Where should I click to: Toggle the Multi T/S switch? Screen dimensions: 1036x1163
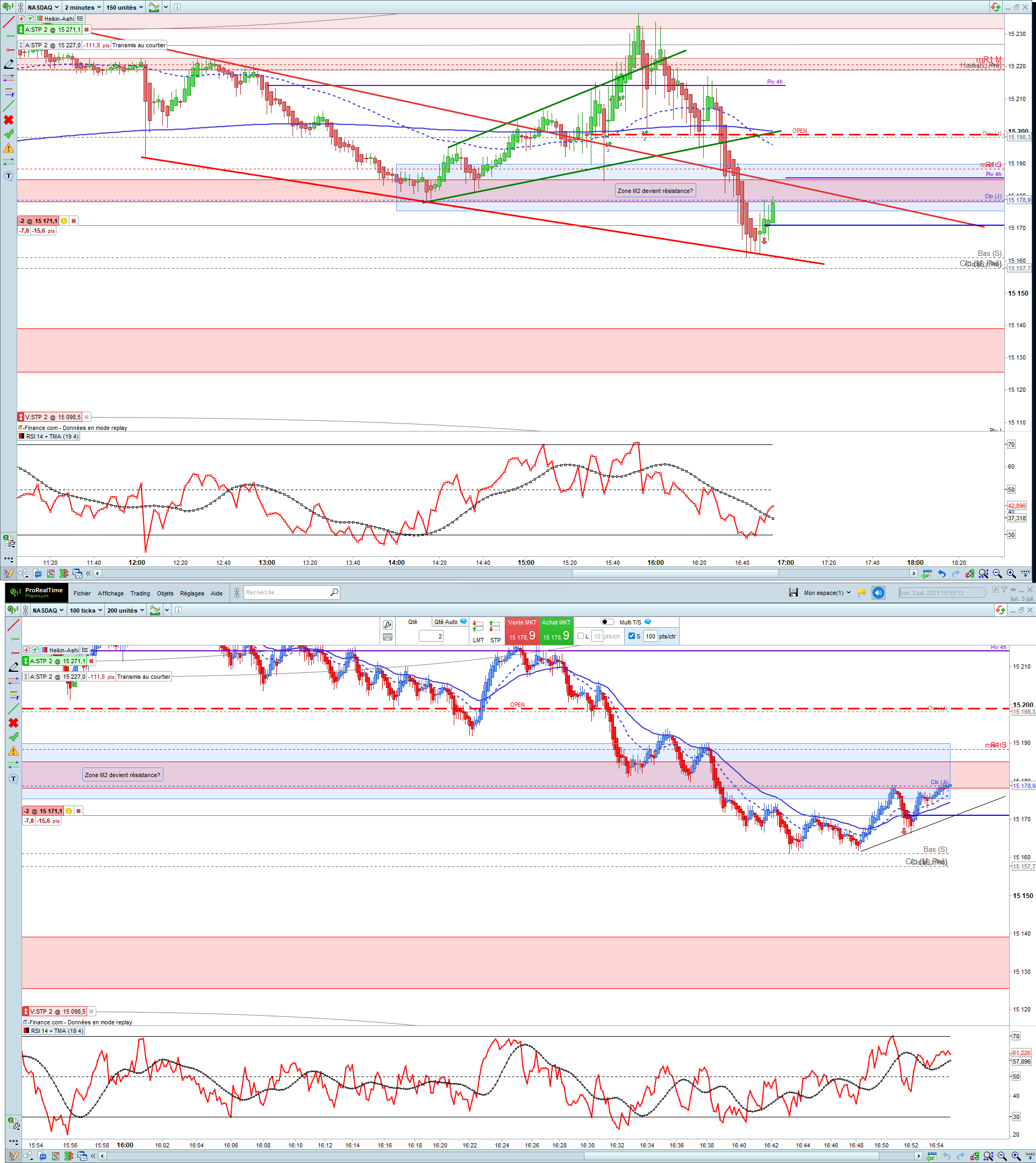[x=608, y=622]
